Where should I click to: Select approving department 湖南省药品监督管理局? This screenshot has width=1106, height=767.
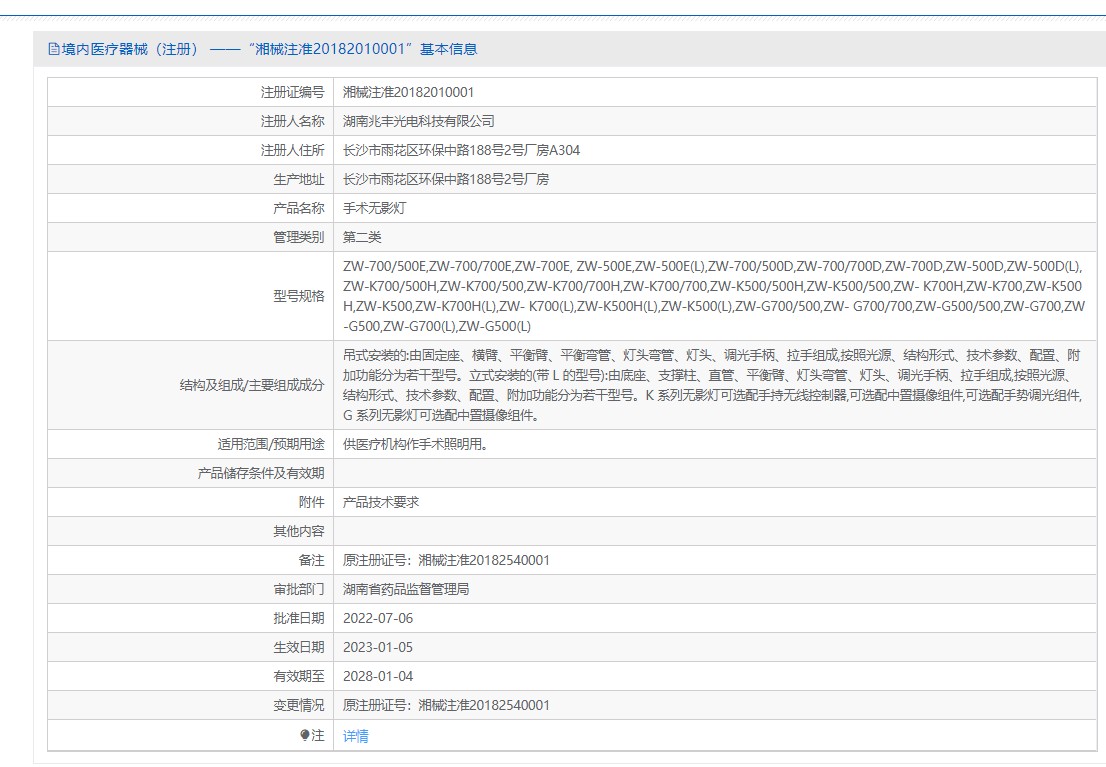406,589
